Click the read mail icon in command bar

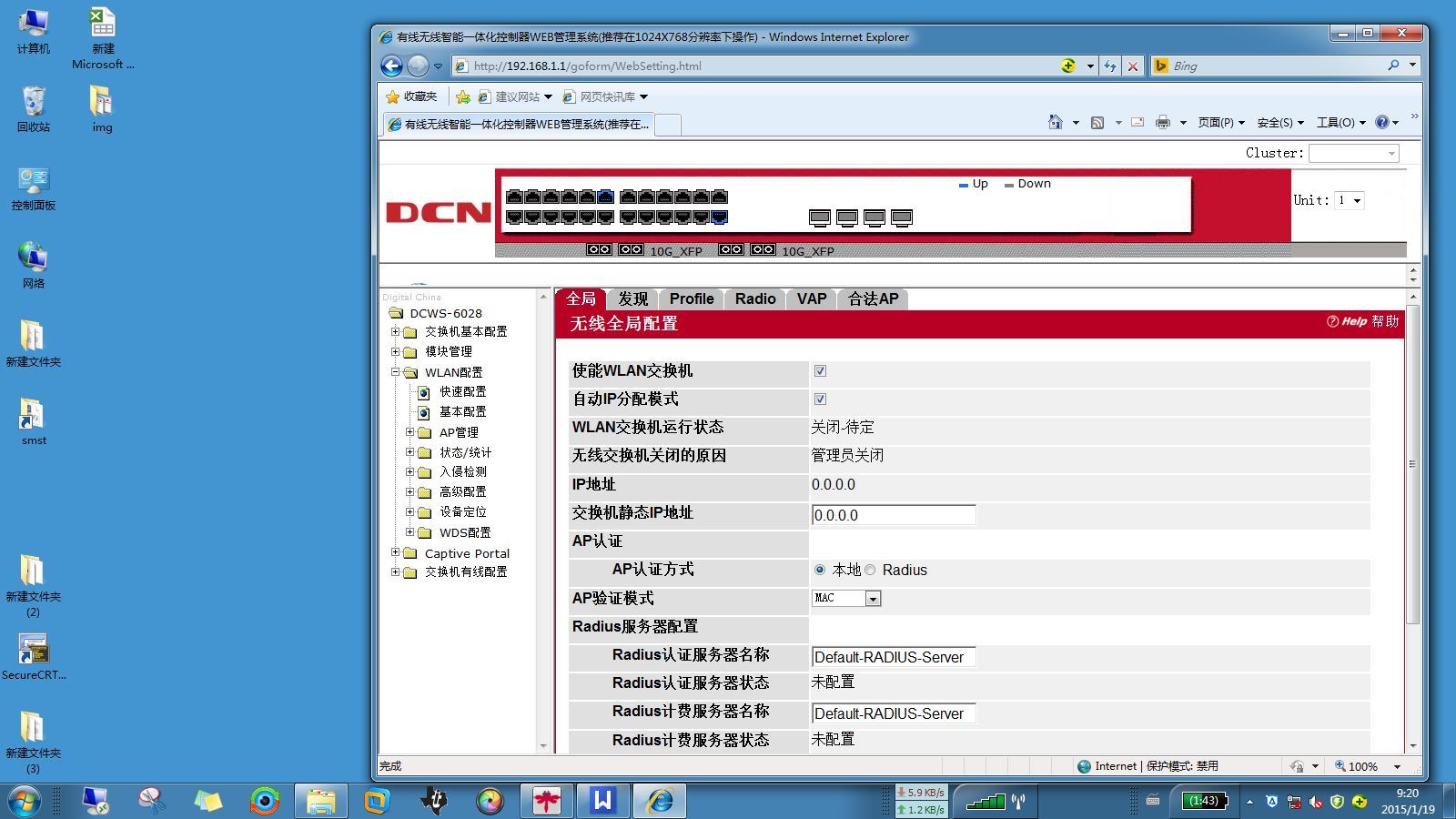tap(1137, 122)
